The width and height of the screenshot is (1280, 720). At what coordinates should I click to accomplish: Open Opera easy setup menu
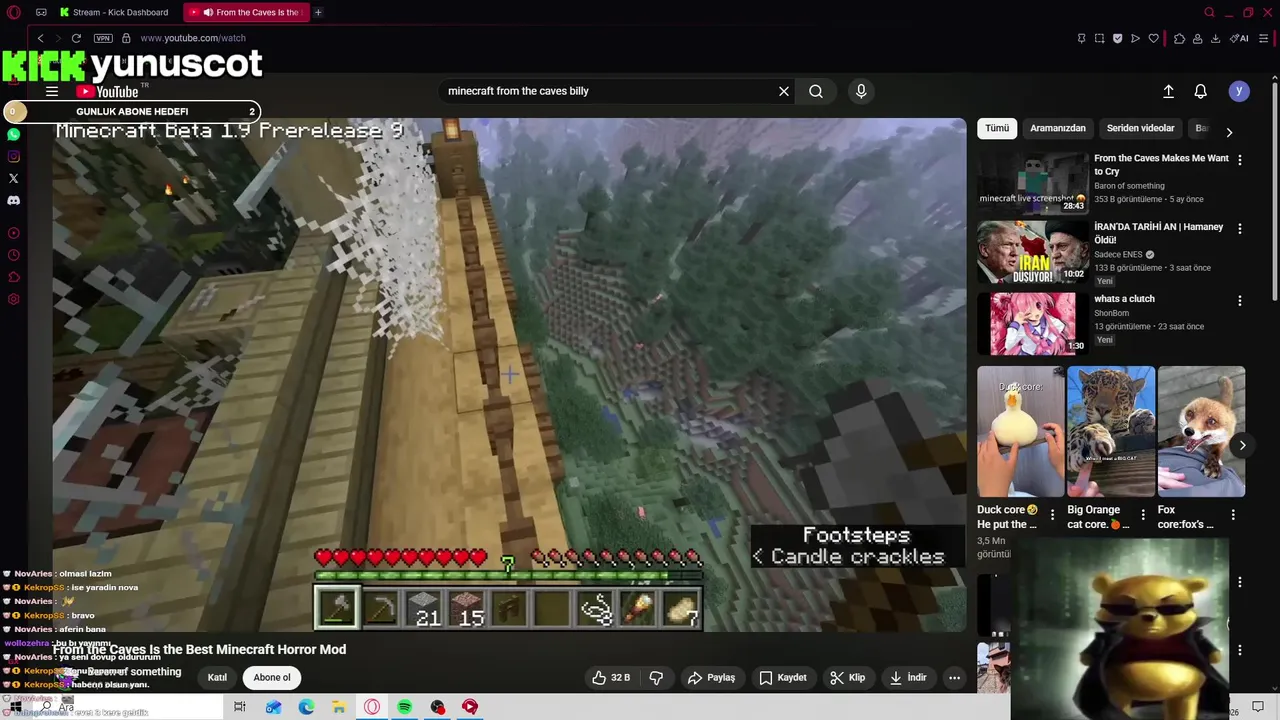pos(1264,38)
